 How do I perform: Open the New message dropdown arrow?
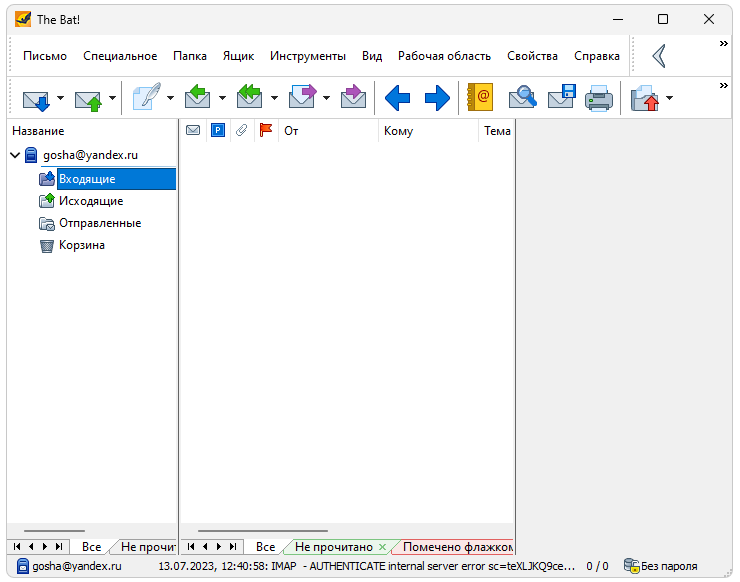[x=170, y=98]
